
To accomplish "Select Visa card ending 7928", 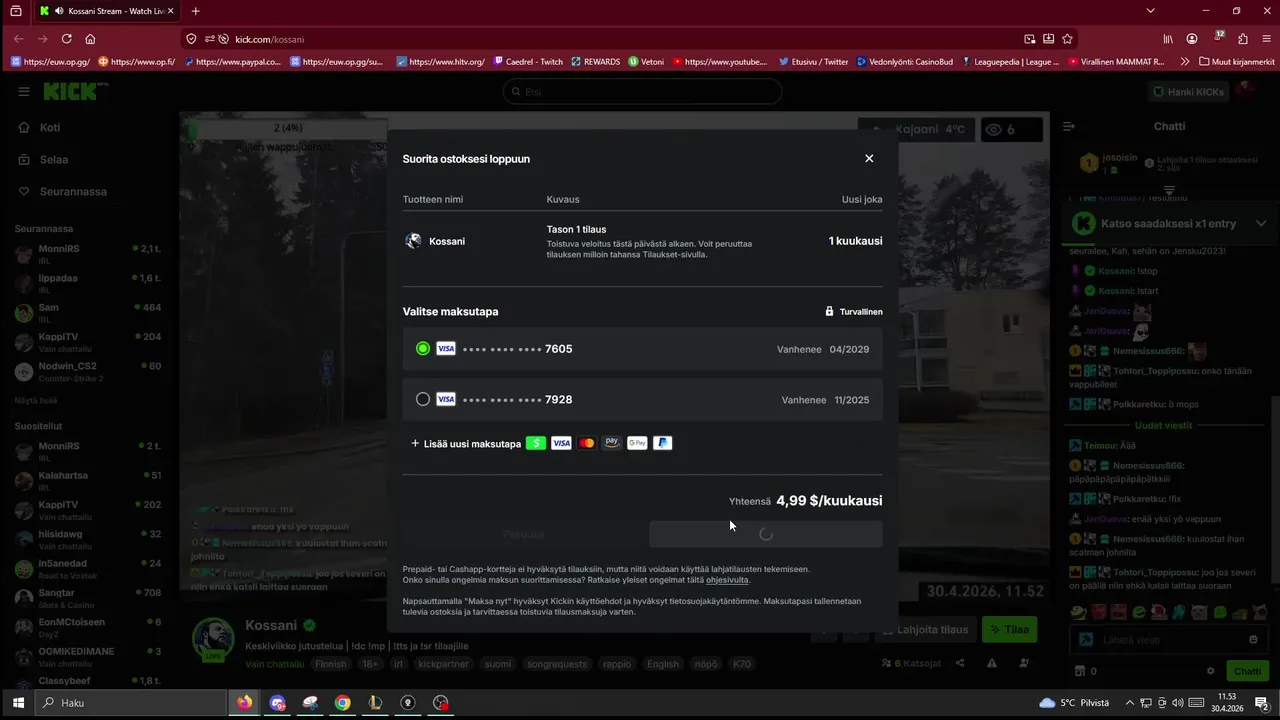I will pyautogui.click(x=642, y=399).
